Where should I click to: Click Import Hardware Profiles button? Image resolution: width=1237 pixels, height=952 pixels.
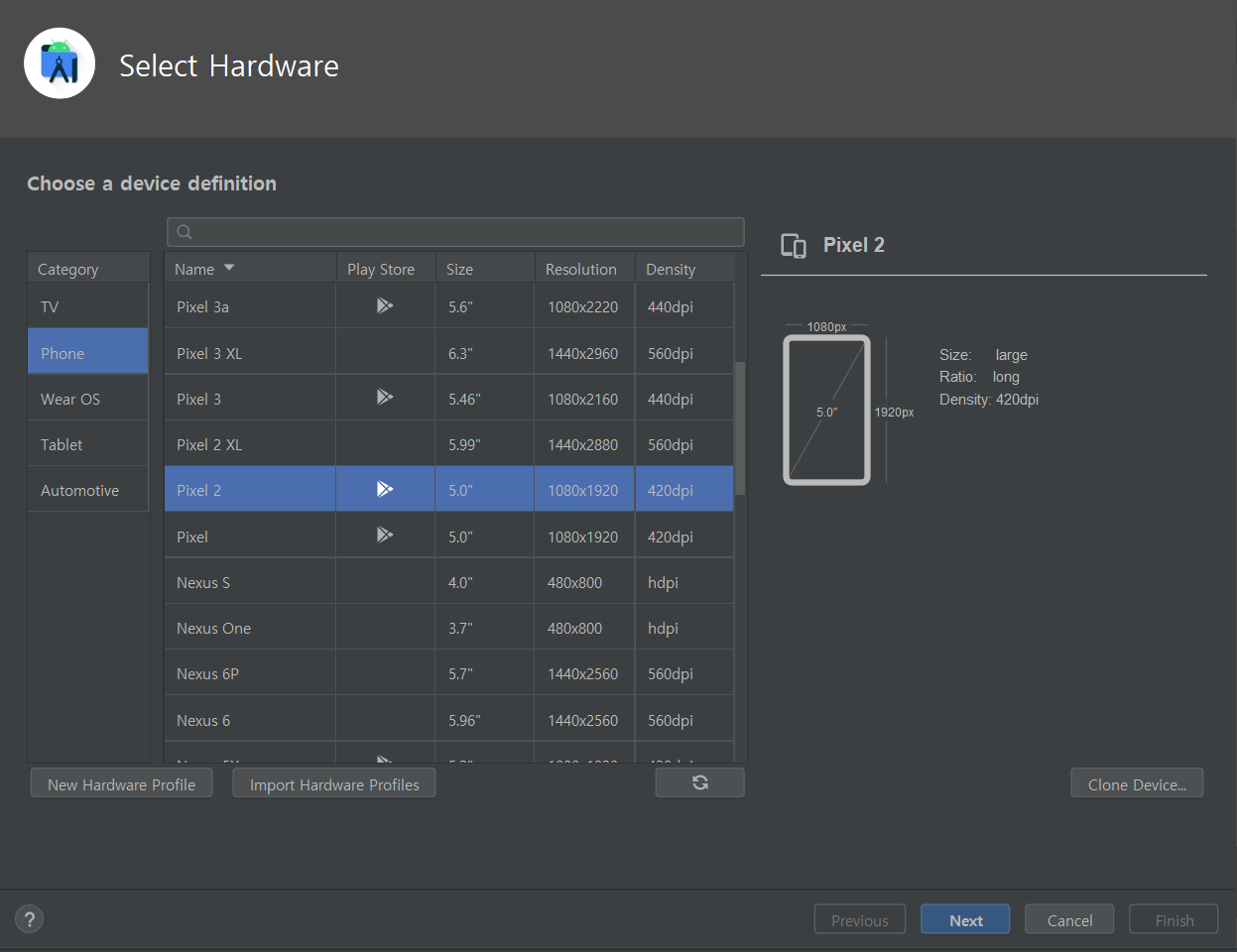click(x=334, y=783)
